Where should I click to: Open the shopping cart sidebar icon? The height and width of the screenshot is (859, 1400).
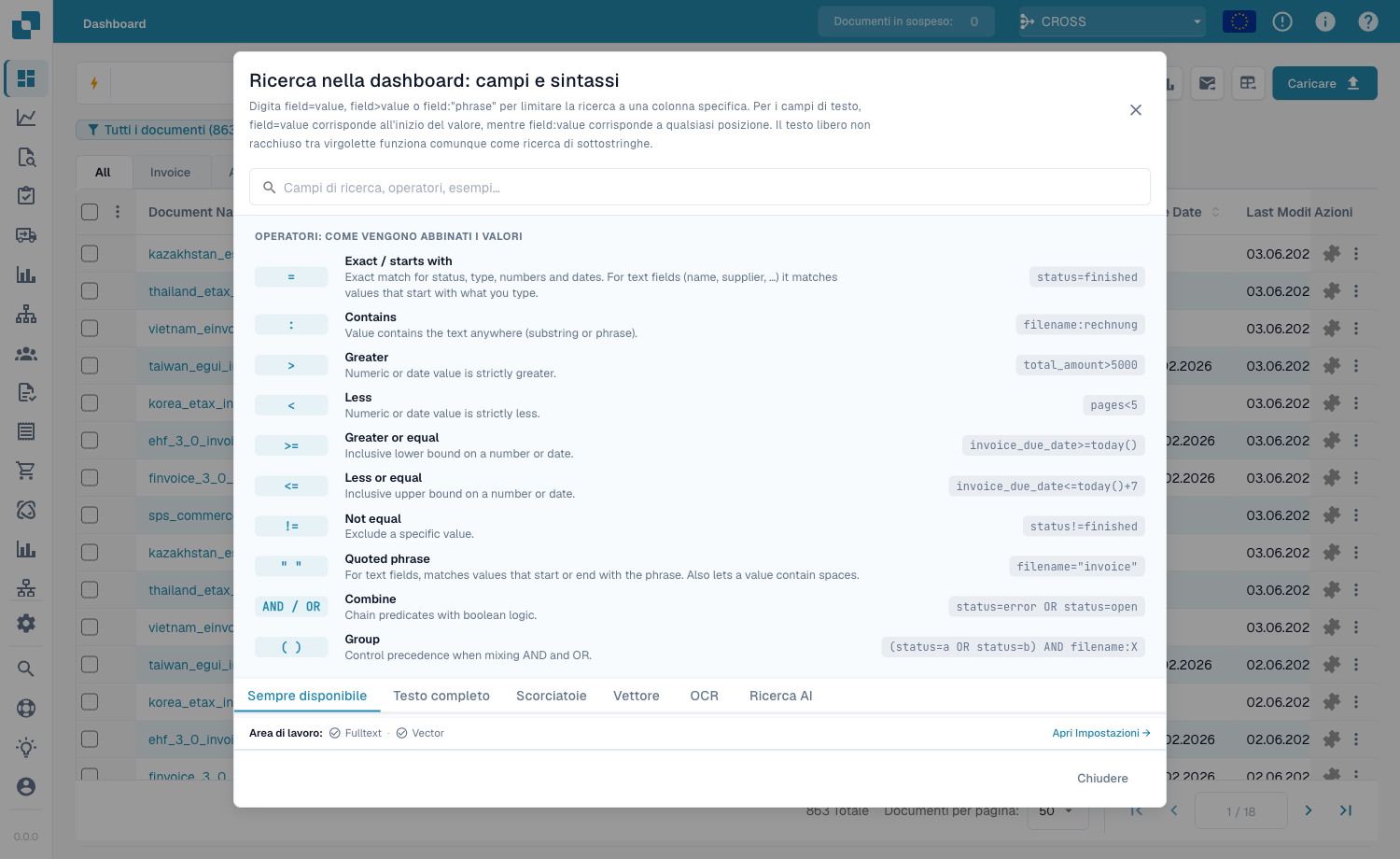pyautogui.click(x=26, y=471)
